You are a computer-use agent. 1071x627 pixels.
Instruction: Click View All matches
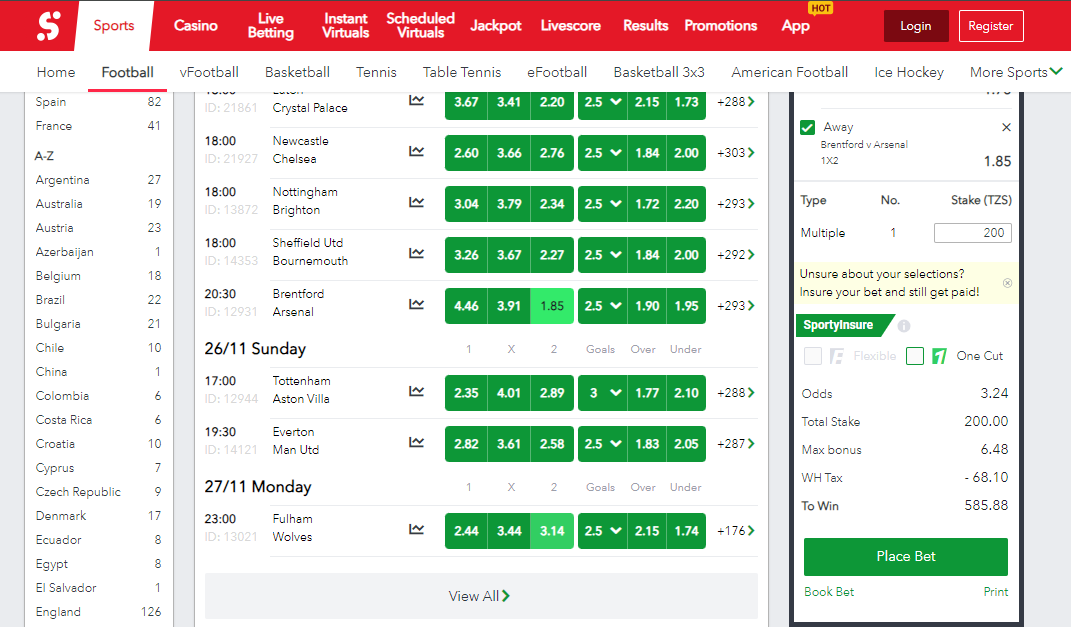click(481, 596)
